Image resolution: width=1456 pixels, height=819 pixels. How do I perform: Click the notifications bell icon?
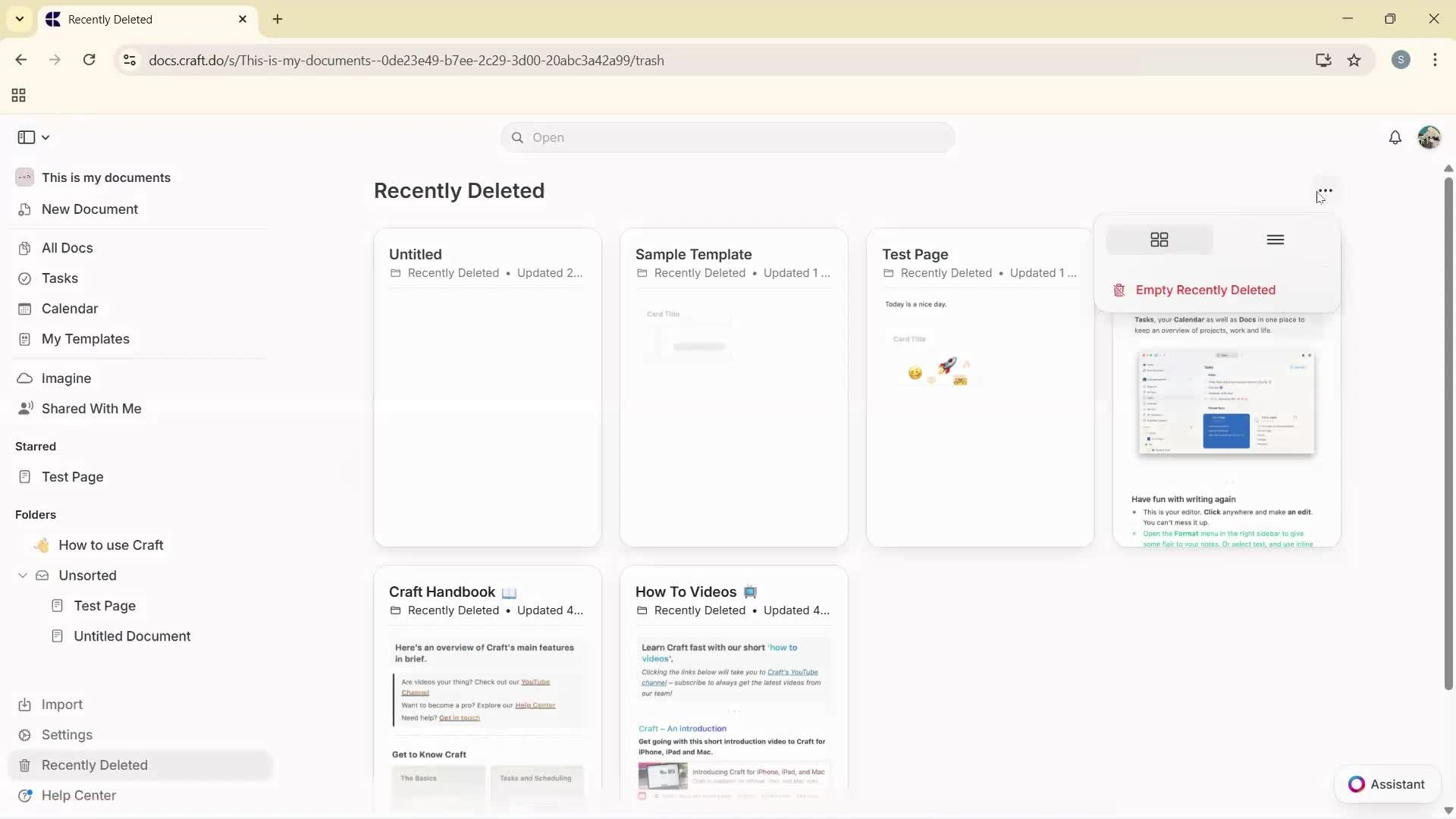pos(1395,137)
